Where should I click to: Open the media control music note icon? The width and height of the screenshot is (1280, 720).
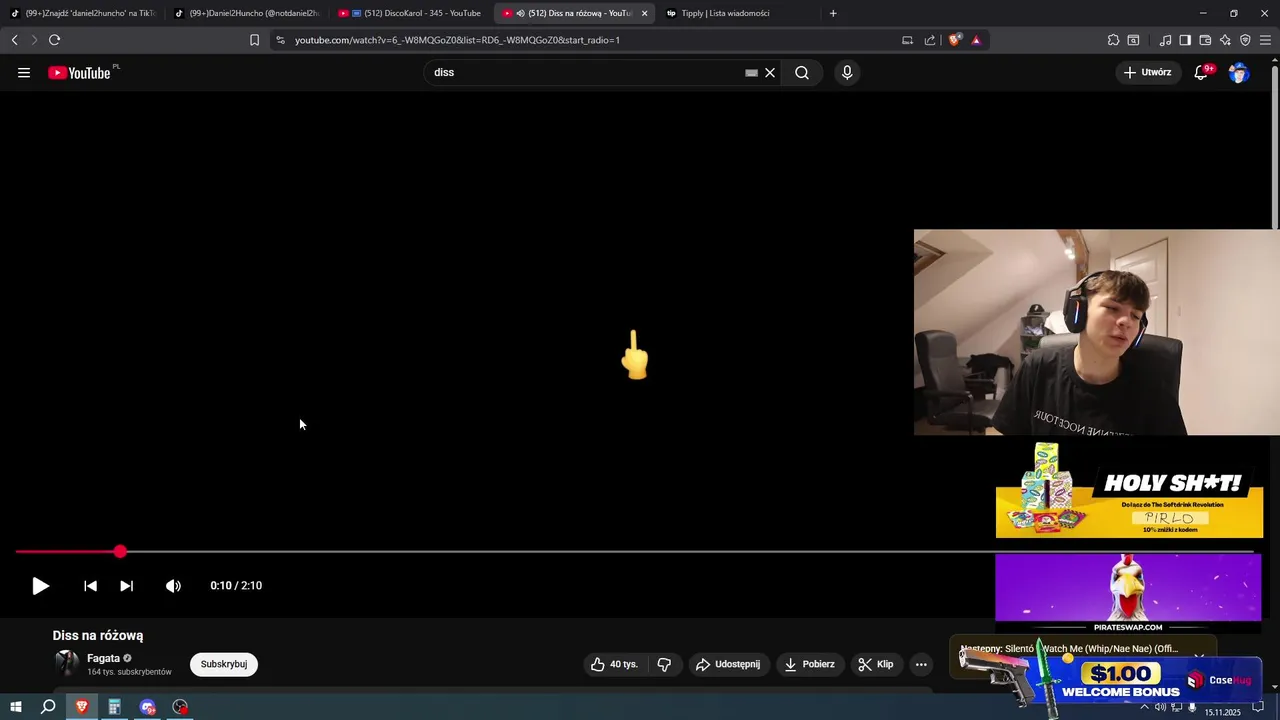[x=1165, y=40]
